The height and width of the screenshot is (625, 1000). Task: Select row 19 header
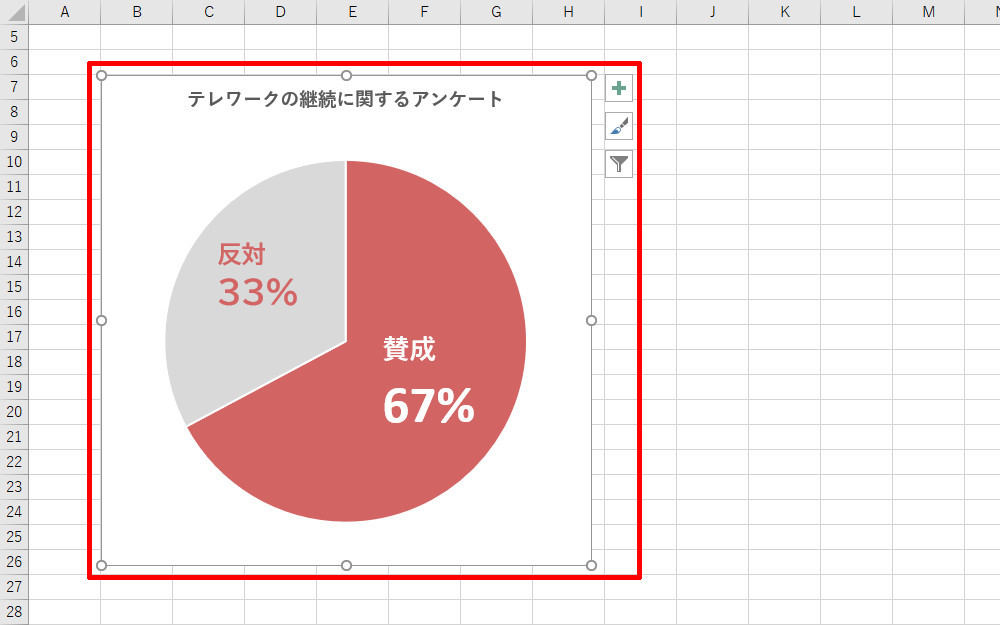14,386
